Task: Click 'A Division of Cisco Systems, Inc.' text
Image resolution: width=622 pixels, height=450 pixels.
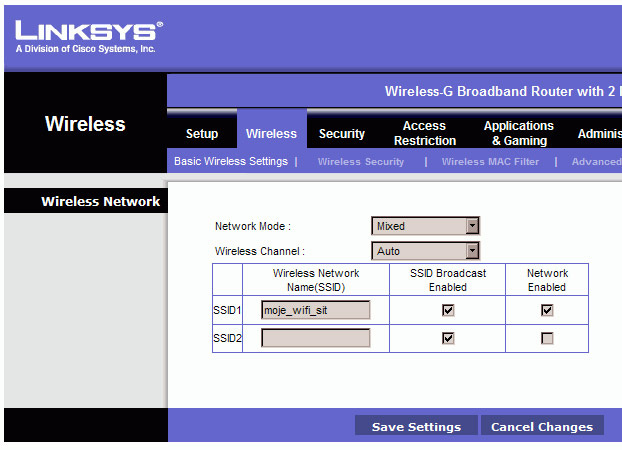Action: [x=85, y=49]
